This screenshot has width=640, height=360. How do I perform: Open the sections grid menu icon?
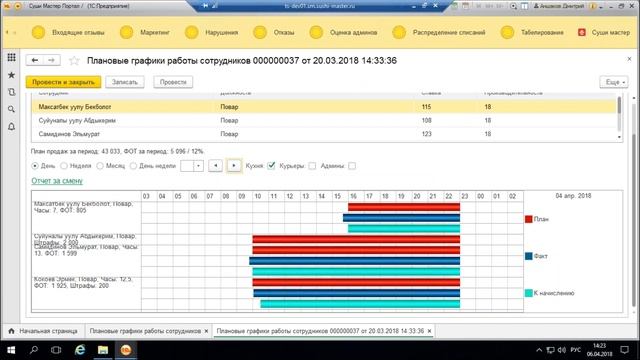point(11,58)
